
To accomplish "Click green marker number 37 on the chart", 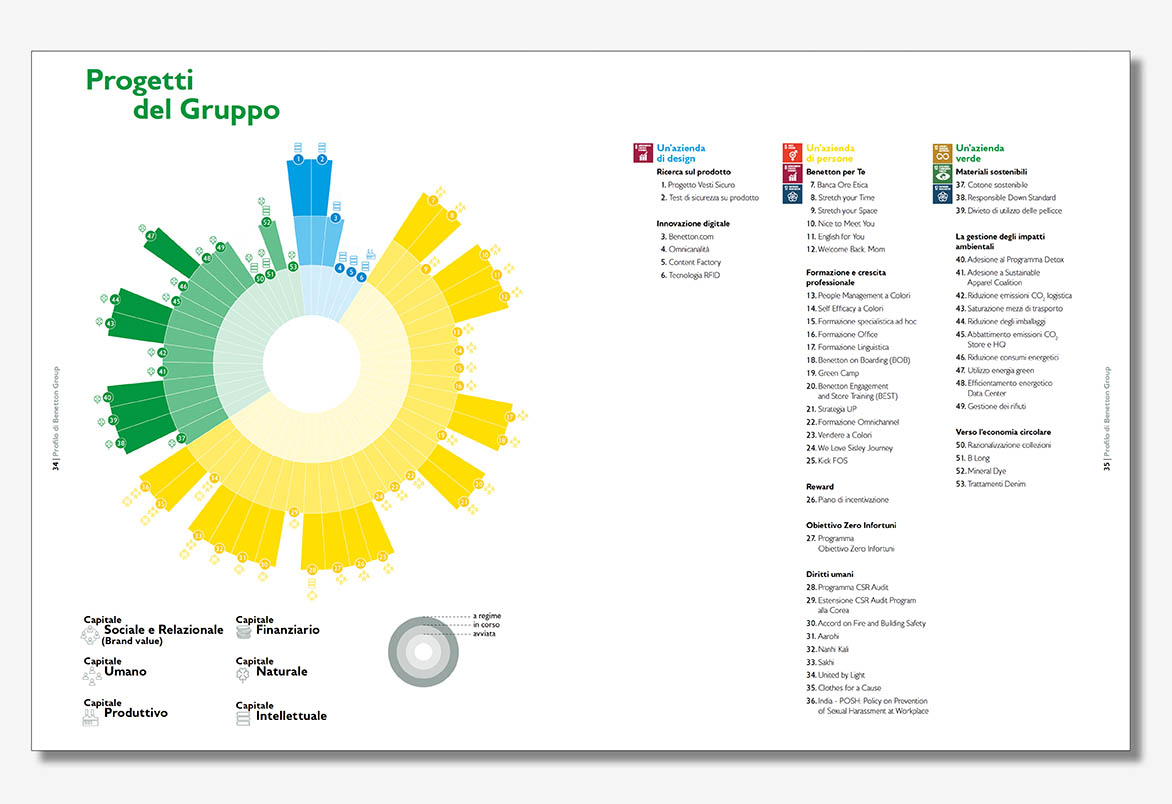I will 182,438.
